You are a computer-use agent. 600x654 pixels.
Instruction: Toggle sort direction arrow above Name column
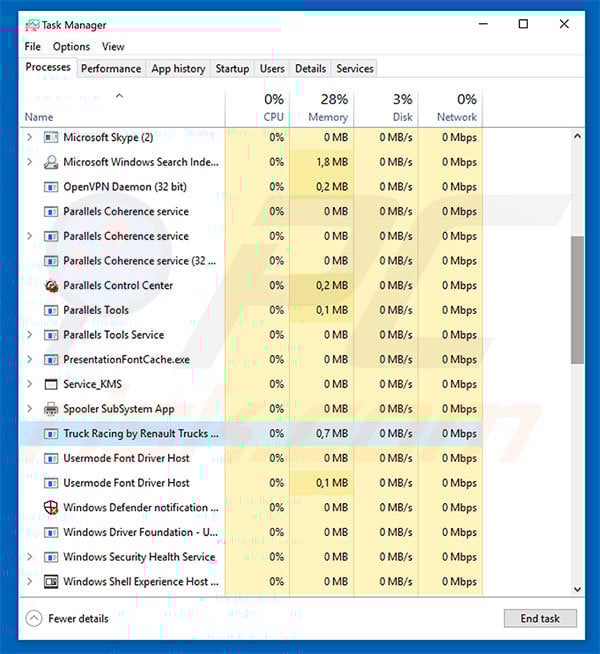click(120, 96)
